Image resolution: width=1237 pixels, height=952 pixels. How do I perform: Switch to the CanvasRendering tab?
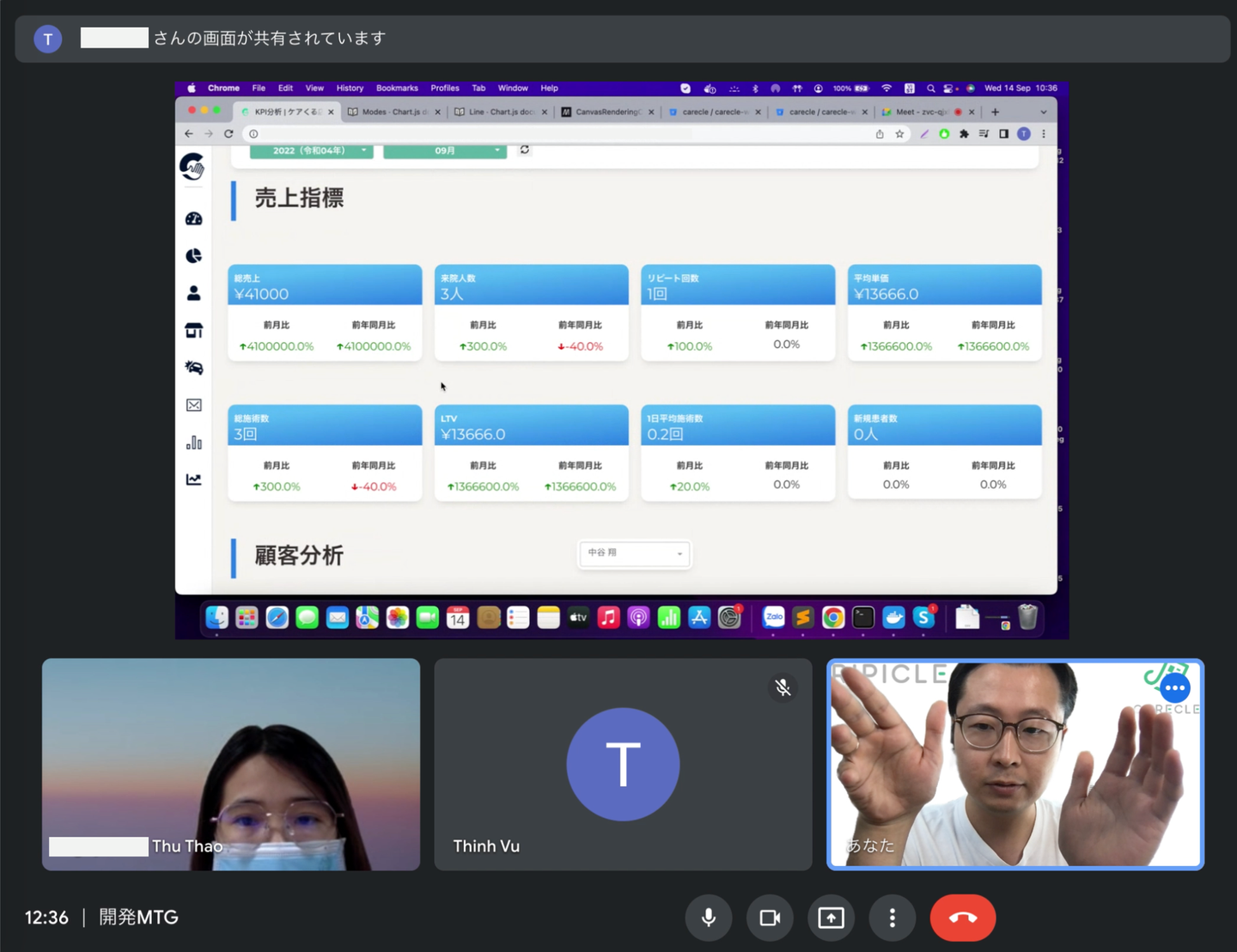(607, 112)
